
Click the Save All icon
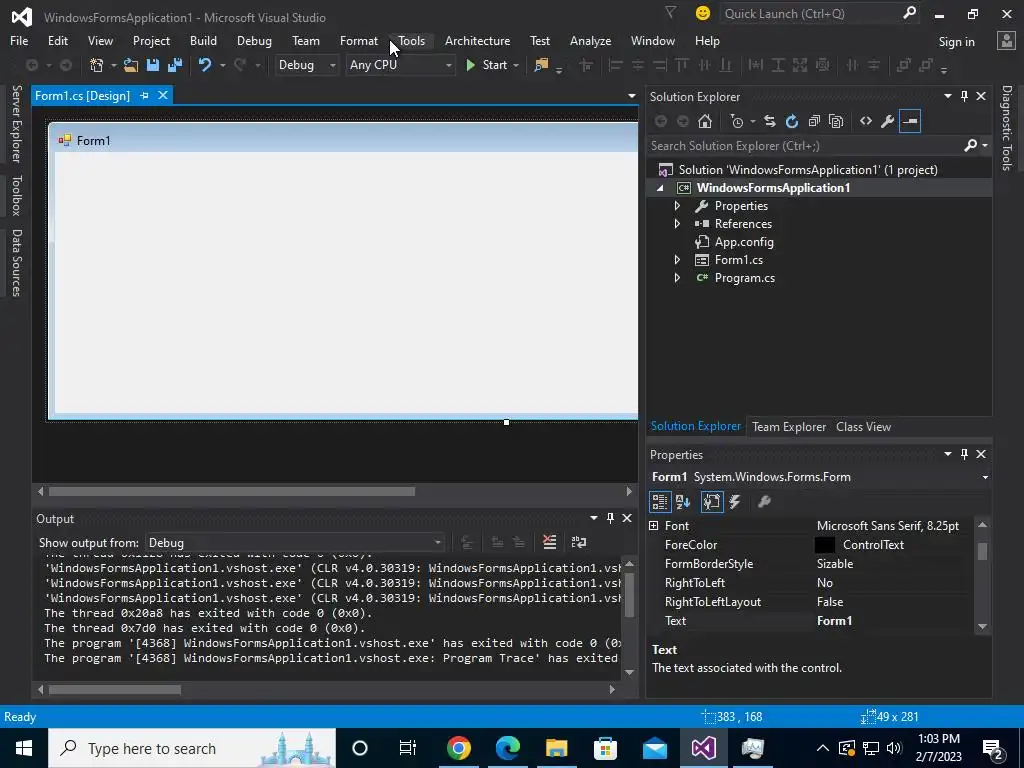[x=174, y=65]
